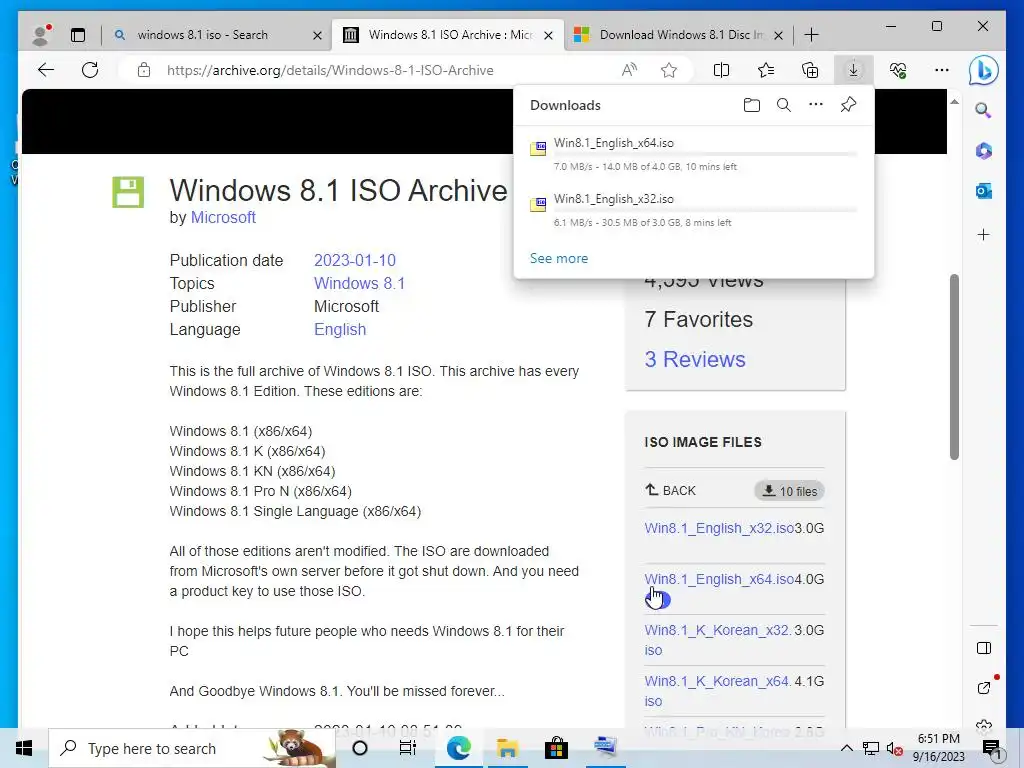The width and height of the screenshot is (1024, 768).
Task: Download Win8.1_English_x64.iso from file list
Action: tap(719, 579)
